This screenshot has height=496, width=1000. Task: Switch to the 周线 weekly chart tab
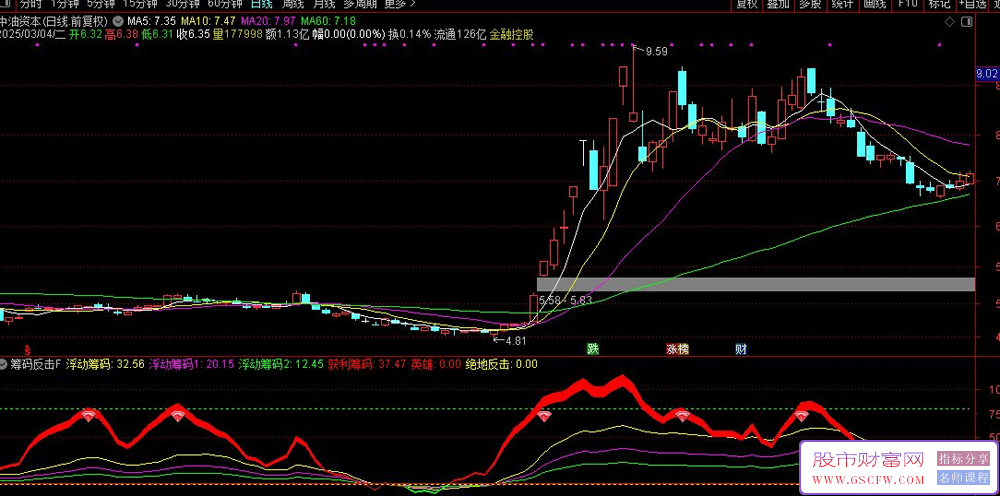[x=293, y=3]
